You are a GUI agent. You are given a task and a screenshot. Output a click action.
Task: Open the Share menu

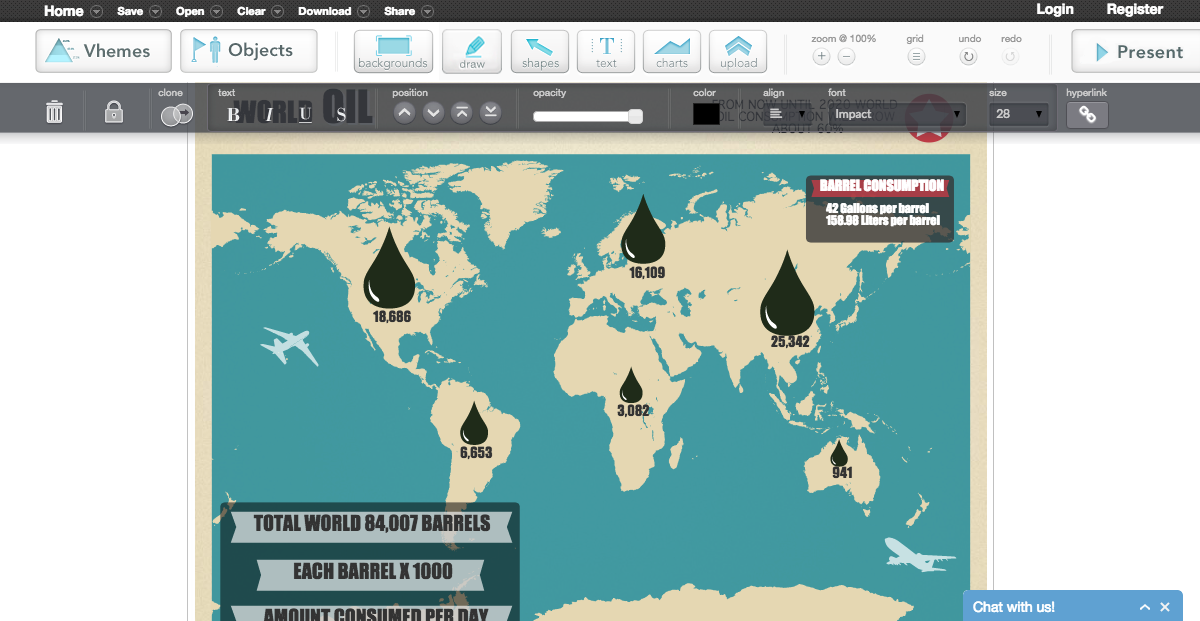(399, 11)
